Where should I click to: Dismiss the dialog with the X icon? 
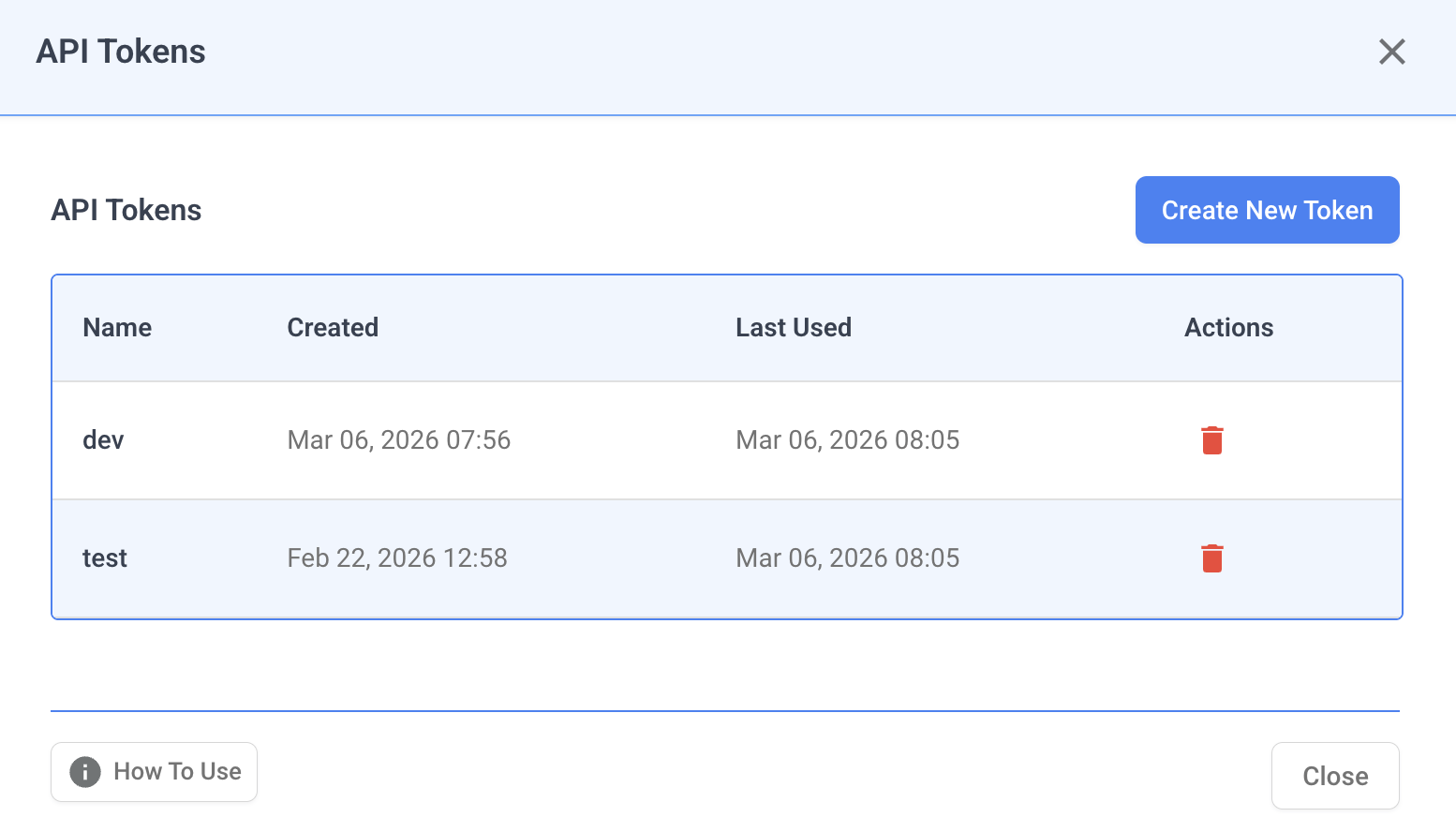coord(1391,52)
